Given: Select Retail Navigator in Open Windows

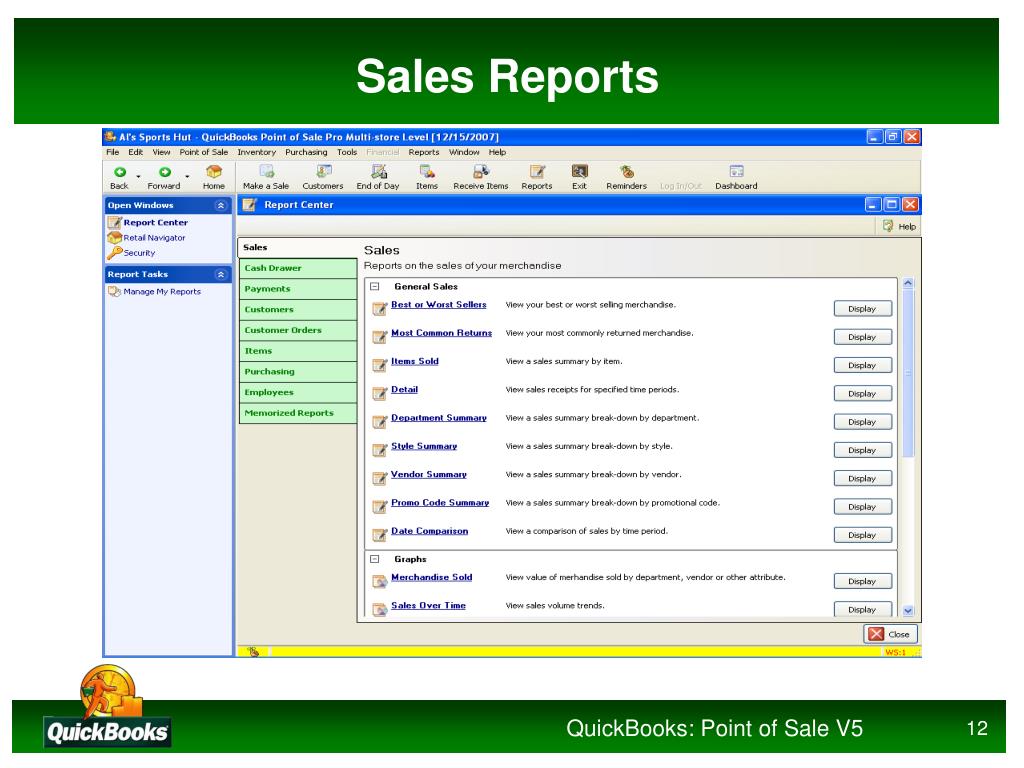Looking at the screenshot, I should coord(154,238).
